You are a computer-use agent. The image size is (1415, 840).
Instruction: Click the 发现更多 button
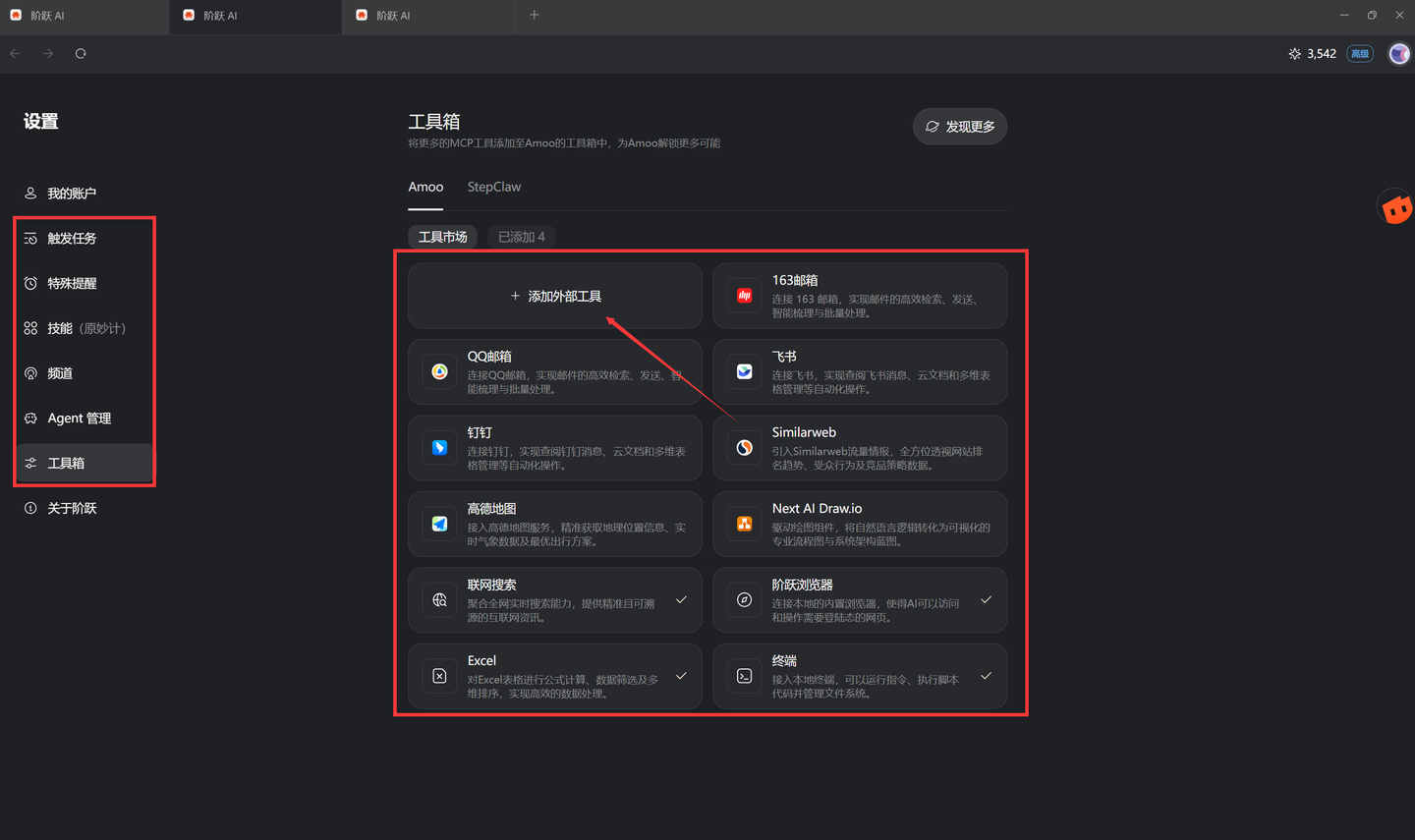pyautogui.click(x=960, y=127)
